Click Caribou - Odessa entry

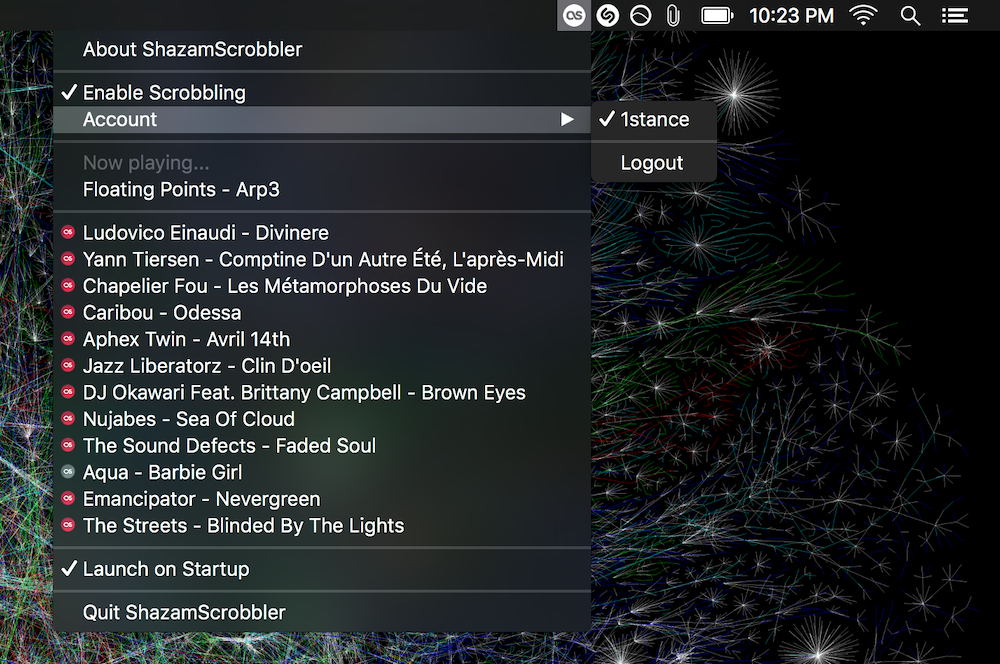pyautogui.click(x=322, y=313)
